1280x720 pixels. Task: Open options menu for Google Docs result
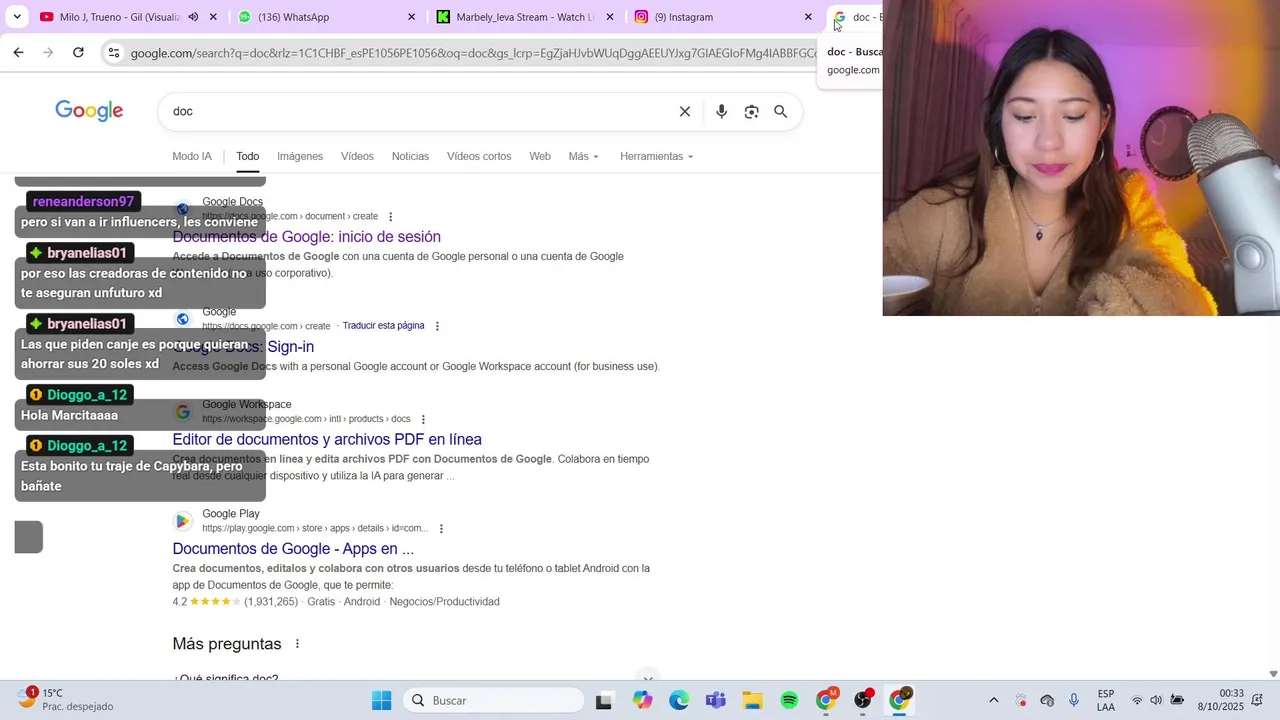click(390, 217)
